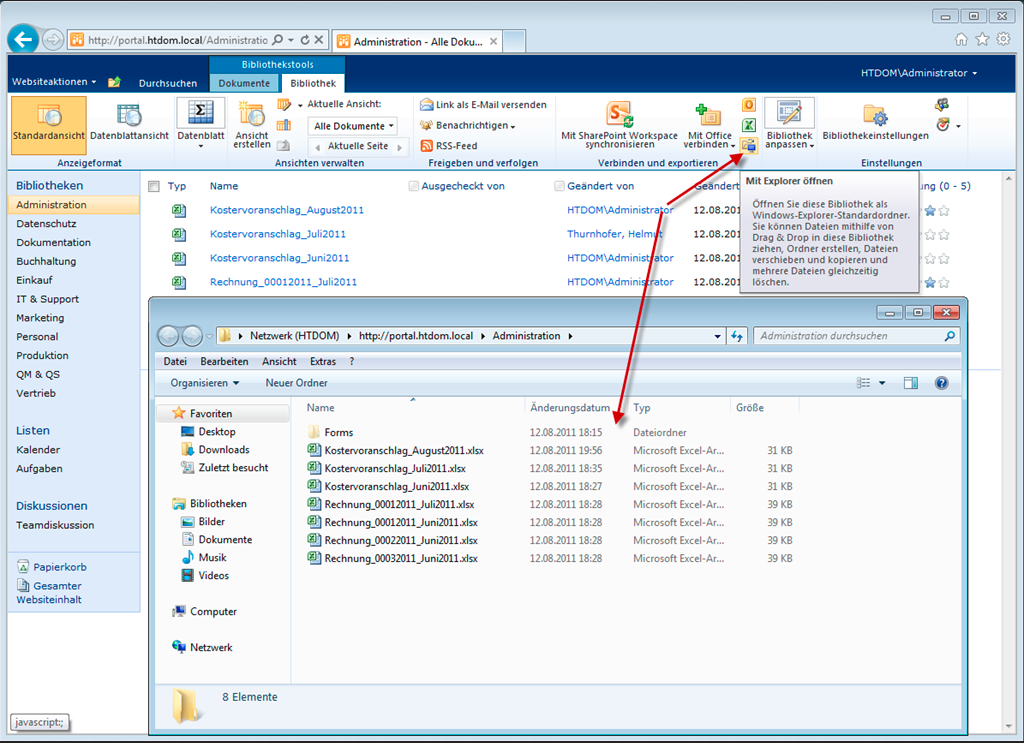
Task: Open Explorer view options dropdown arrow
Action: [882, 383]
